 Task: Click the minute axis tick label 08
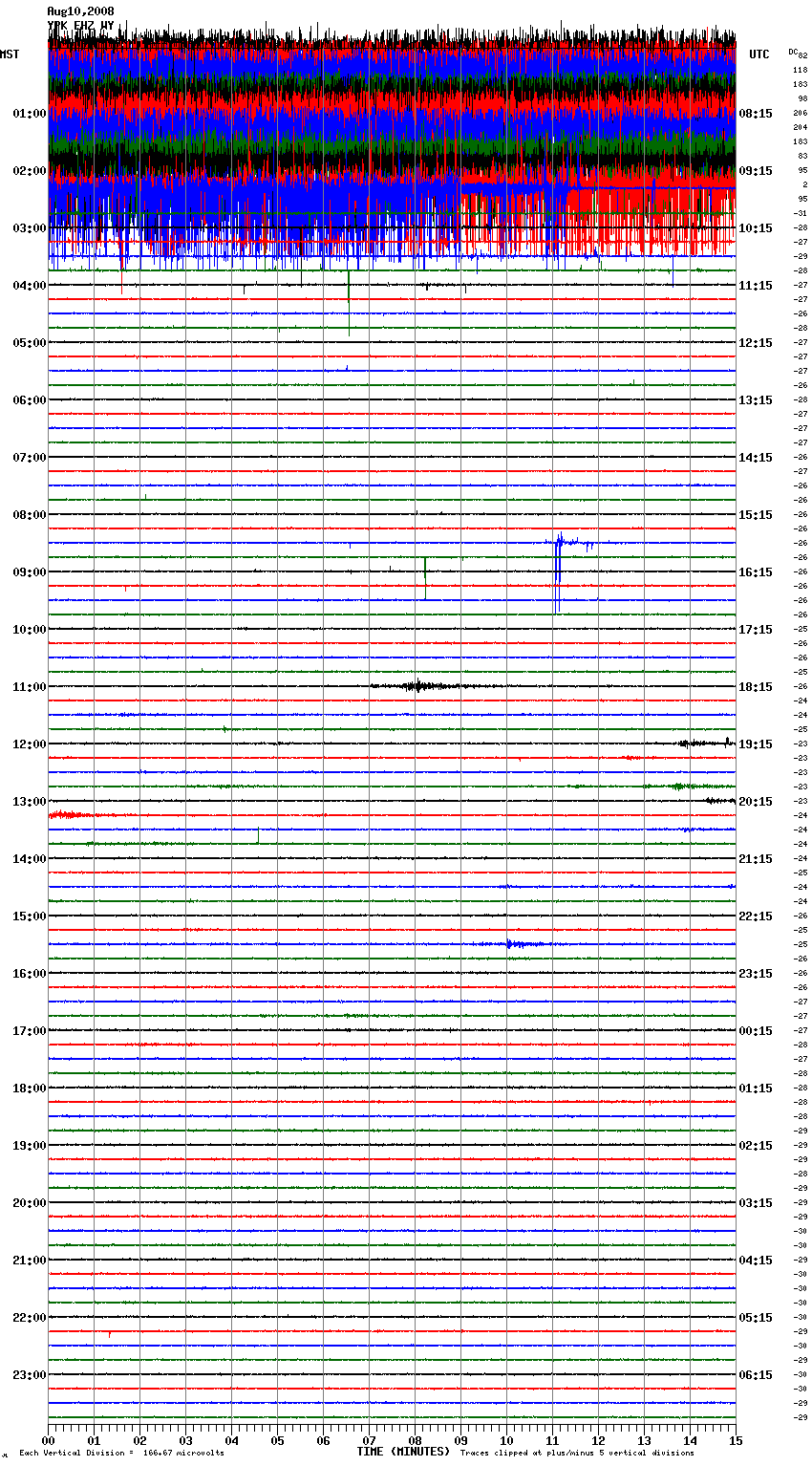pos(415,1440)
